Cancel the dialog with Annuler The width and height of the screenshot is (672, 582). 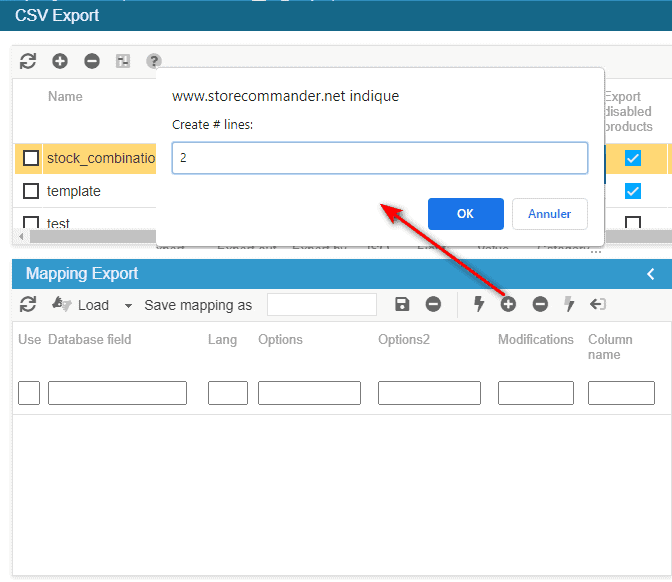[x=549, y=214]
